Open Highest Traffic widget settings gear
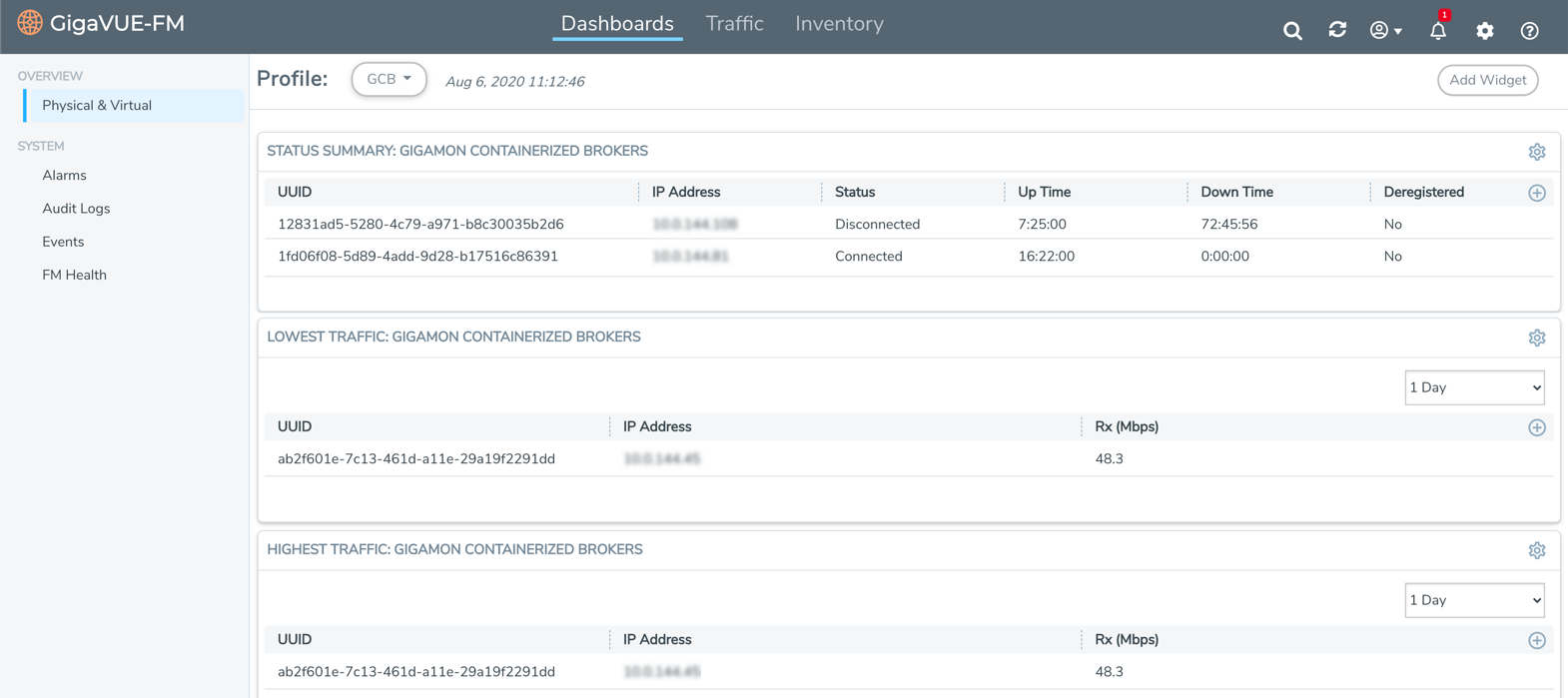 (x=1537, y=550)
